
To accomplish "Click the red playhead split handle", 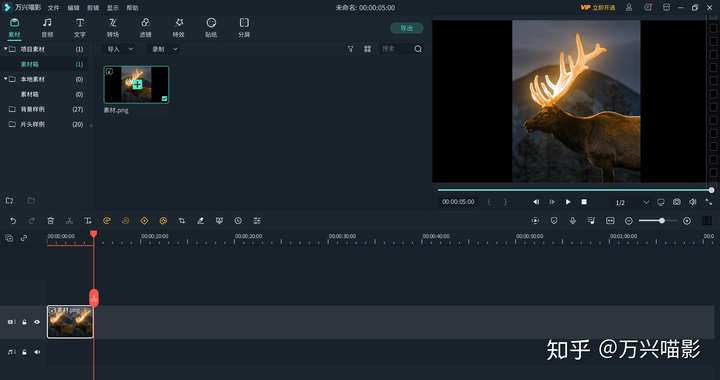I will pos(94,298).
